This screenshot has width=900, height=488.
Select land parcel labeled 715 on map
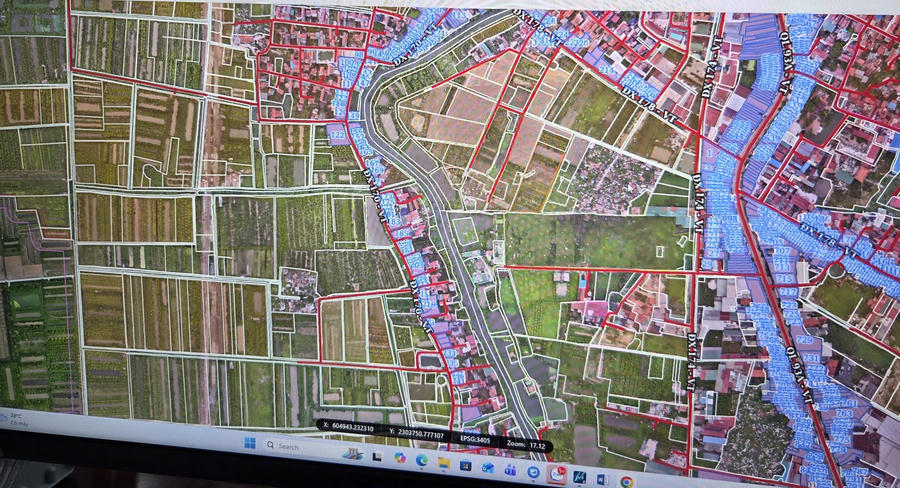[x=785, y=278]
